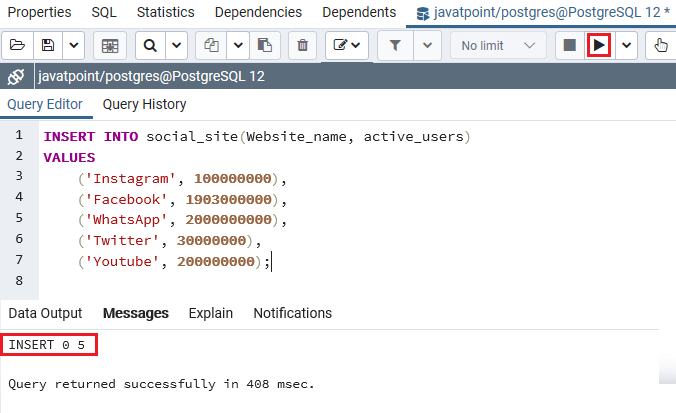This screenshot has height=413, width=676.
Task: Click the connection bar text javatpoint/postgres@PostgreSQL 12
Action: 151,77
